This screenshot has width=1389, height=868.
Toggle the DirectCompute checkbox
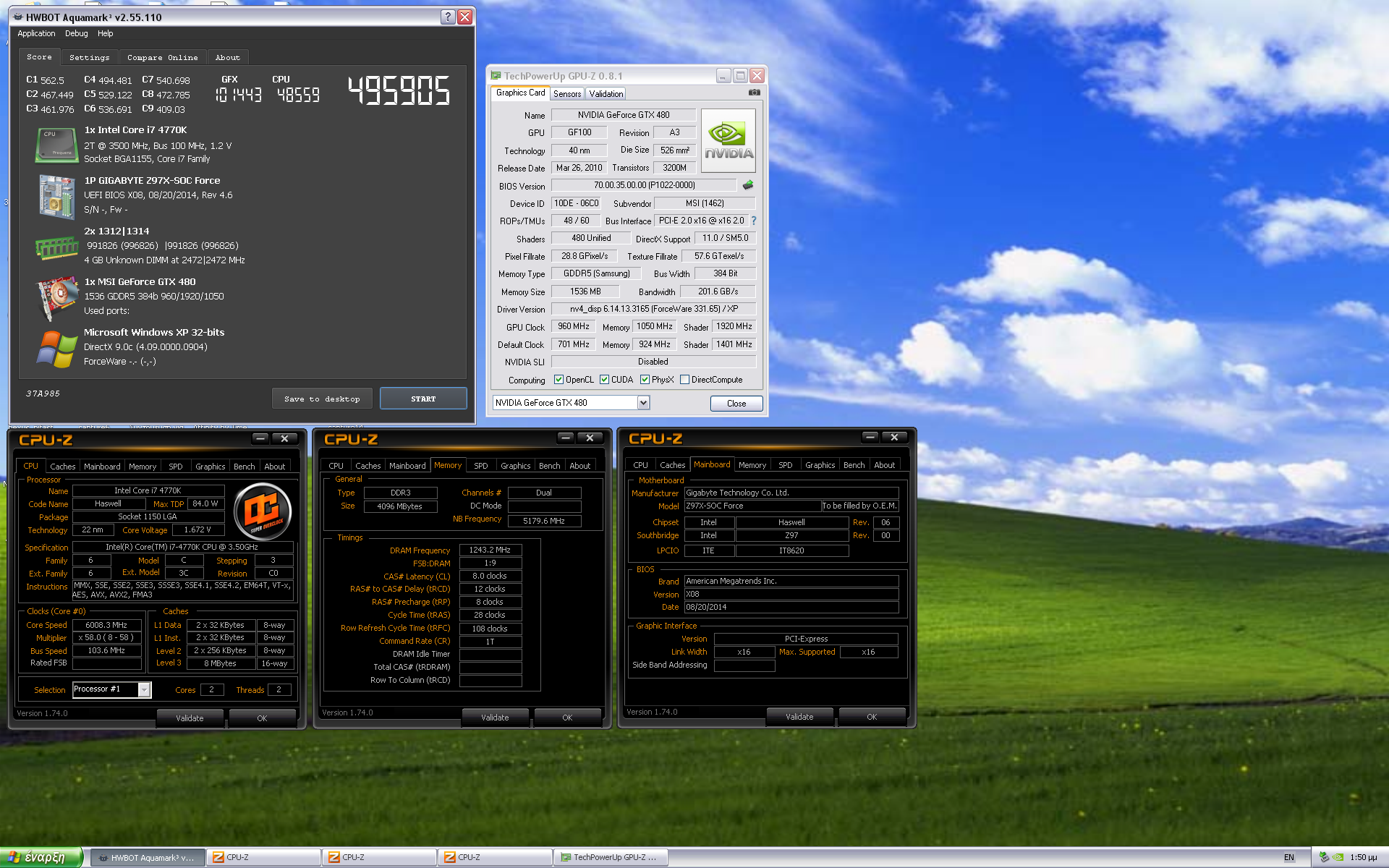click(x=684, y=380)
